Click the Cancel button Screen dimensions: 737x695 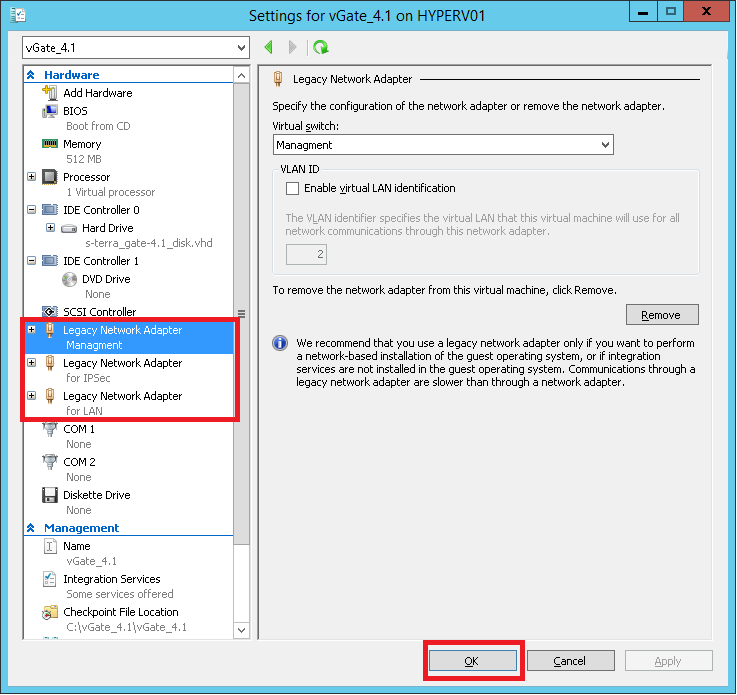tap(570, 661)
